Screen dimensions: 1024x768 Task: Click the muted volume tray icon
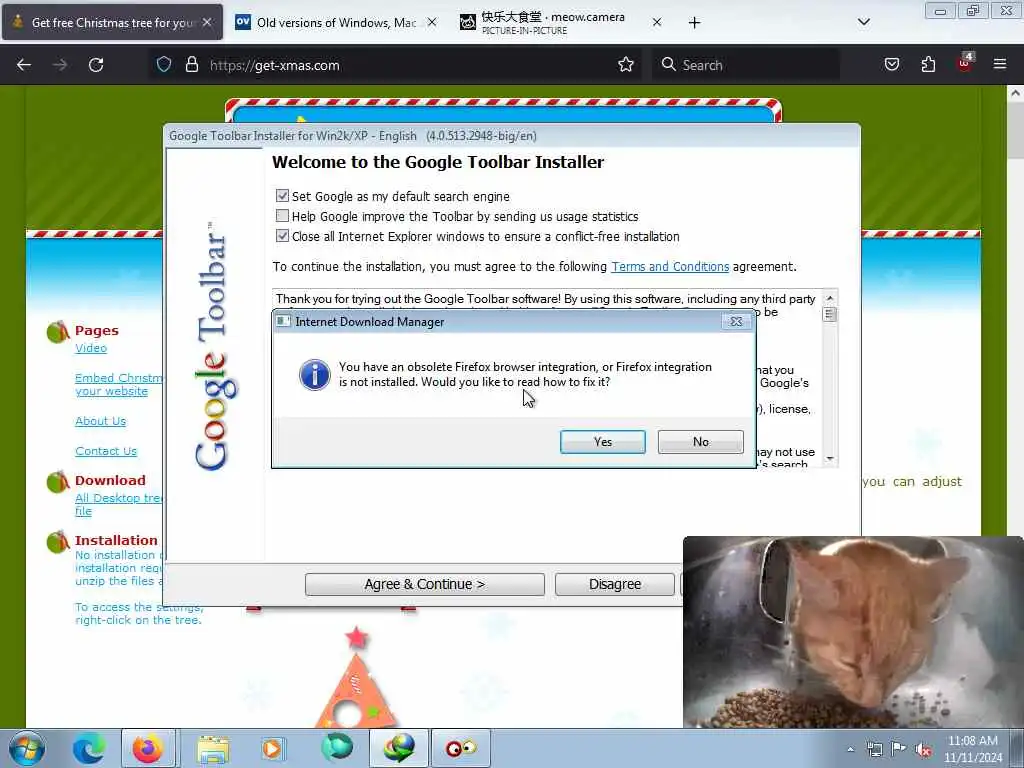pyautogui.click(x=923, y=749)
